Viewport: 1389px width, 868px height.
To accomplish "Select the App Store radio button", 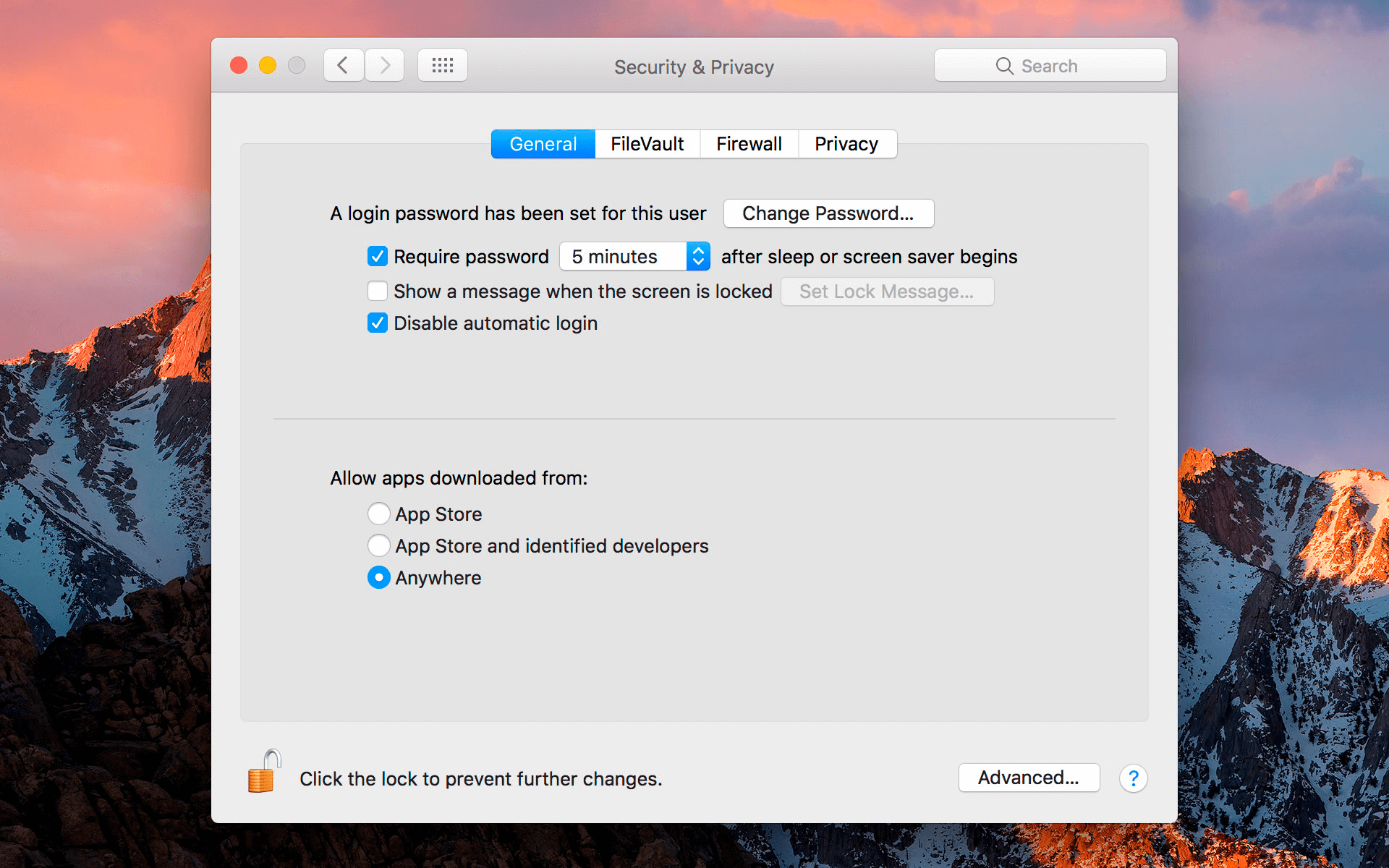I will tap(378, 513).
